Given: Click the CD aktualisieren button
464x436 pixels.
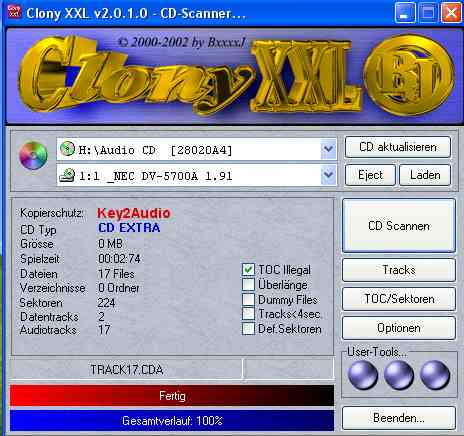Looking at the screenshot, I should point(398,147).
